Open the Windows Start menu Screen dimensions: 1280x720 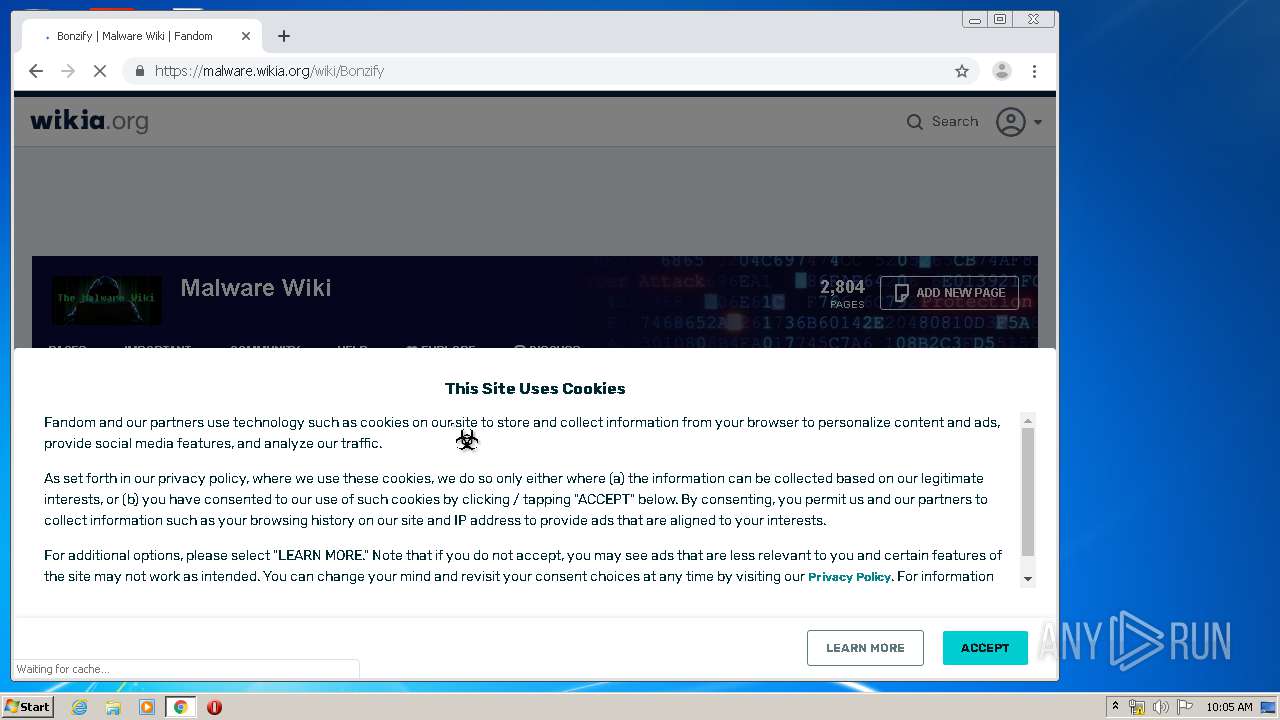coord(27,707)
